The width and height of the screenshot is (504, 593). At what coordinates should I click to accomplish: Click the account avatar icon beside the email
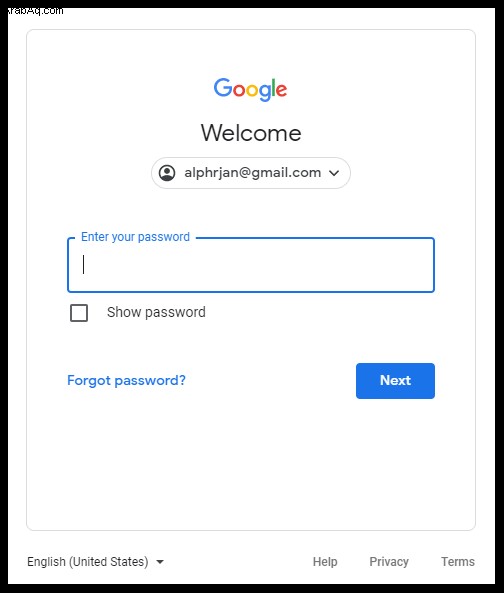[x=167, y=173]
